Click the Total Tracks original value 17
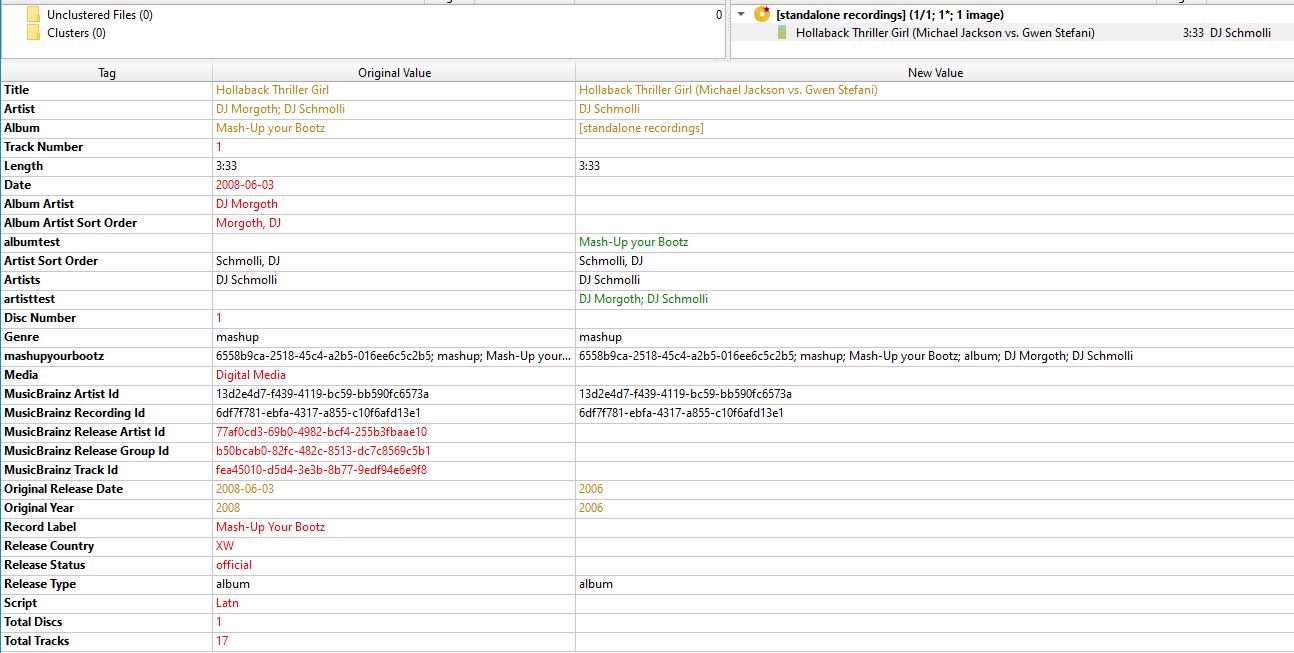Viewport: 1294px width, 653px height. pyautogui.click(x=222, y=641)
